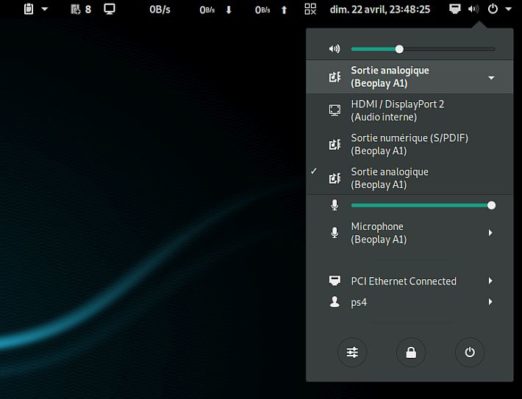Click the monitor icon in top bar

pos(109,9)
